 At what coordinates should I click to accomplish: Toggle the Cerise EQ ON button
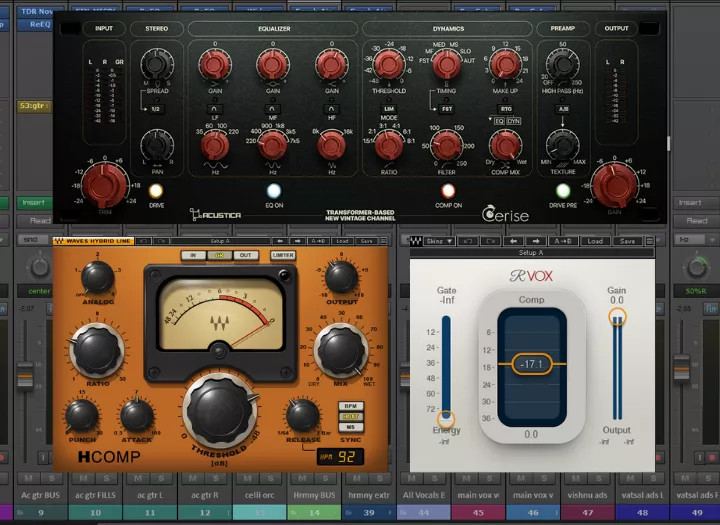274,191
